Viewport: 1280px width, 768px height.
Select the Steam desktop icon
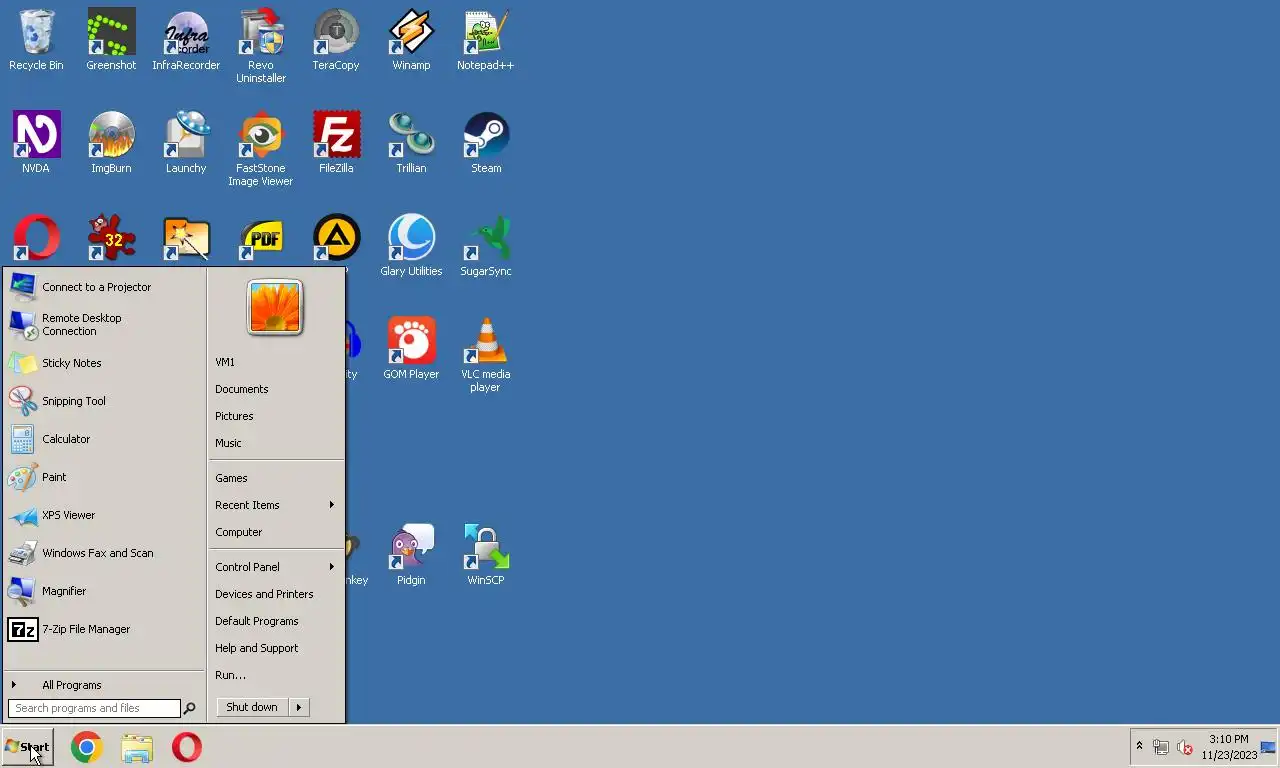[486, 143]
